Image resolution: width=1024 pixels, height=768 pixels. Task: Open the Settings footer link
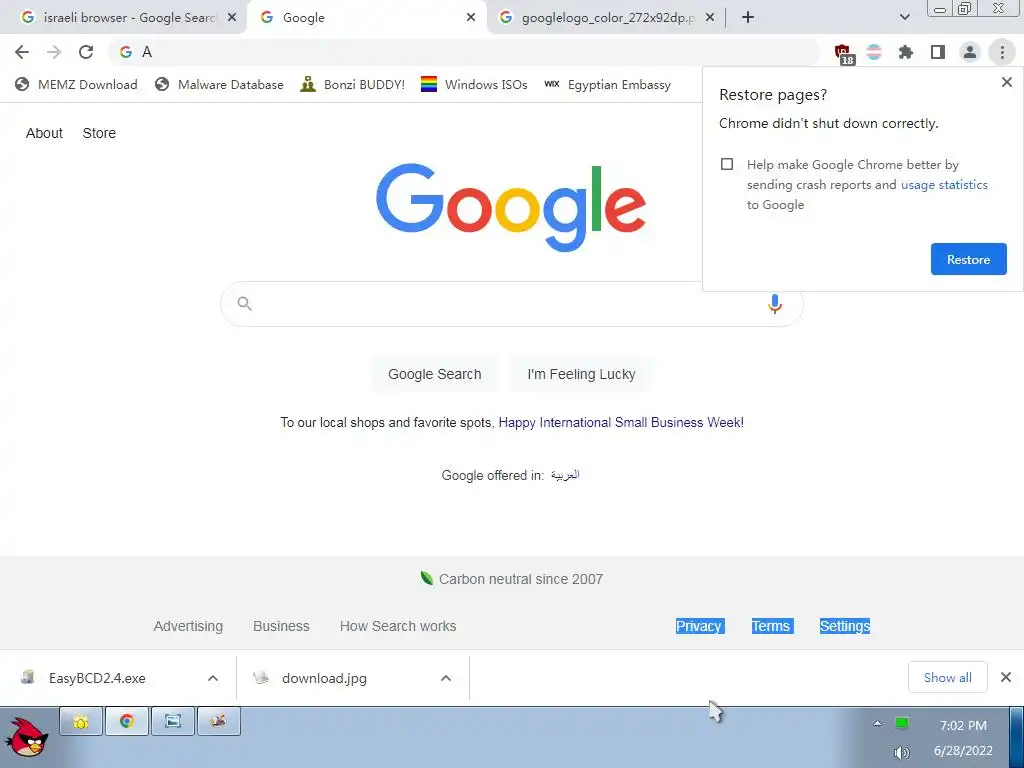pos(844,626)
